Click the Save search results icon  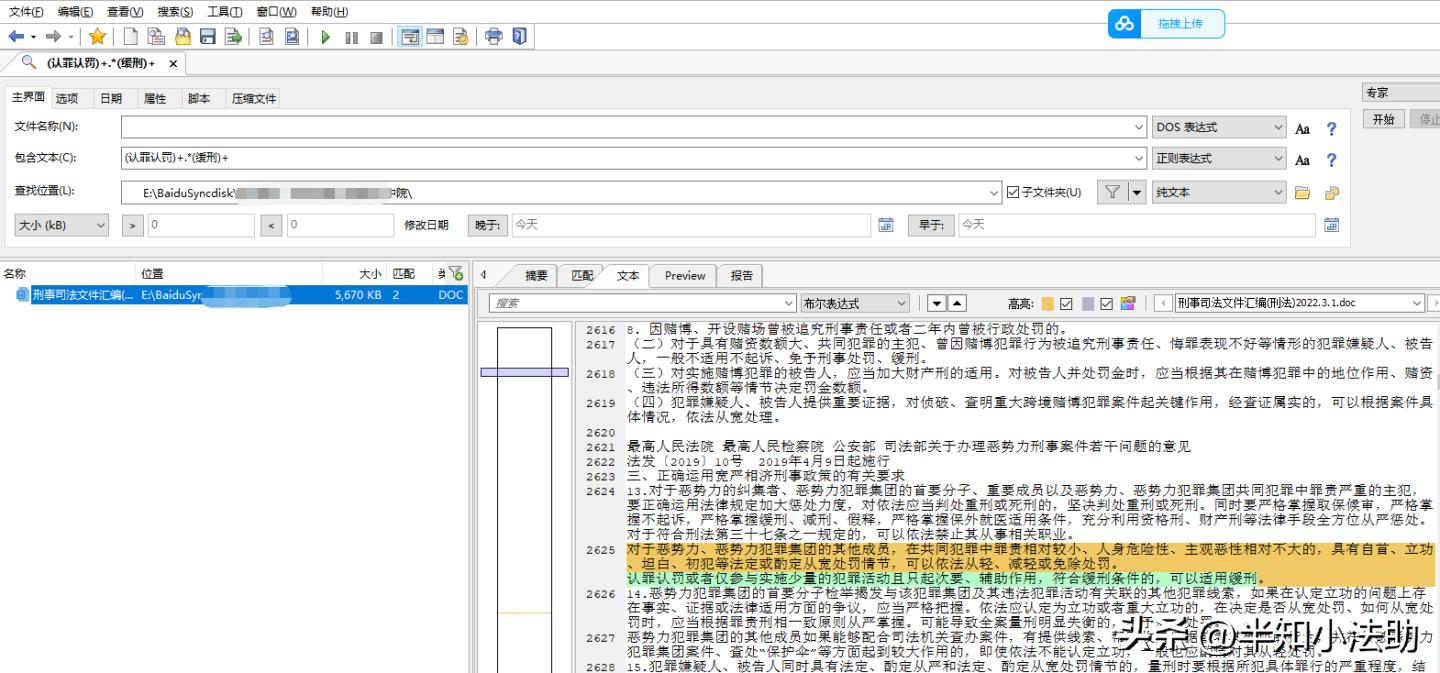[206, 35]
